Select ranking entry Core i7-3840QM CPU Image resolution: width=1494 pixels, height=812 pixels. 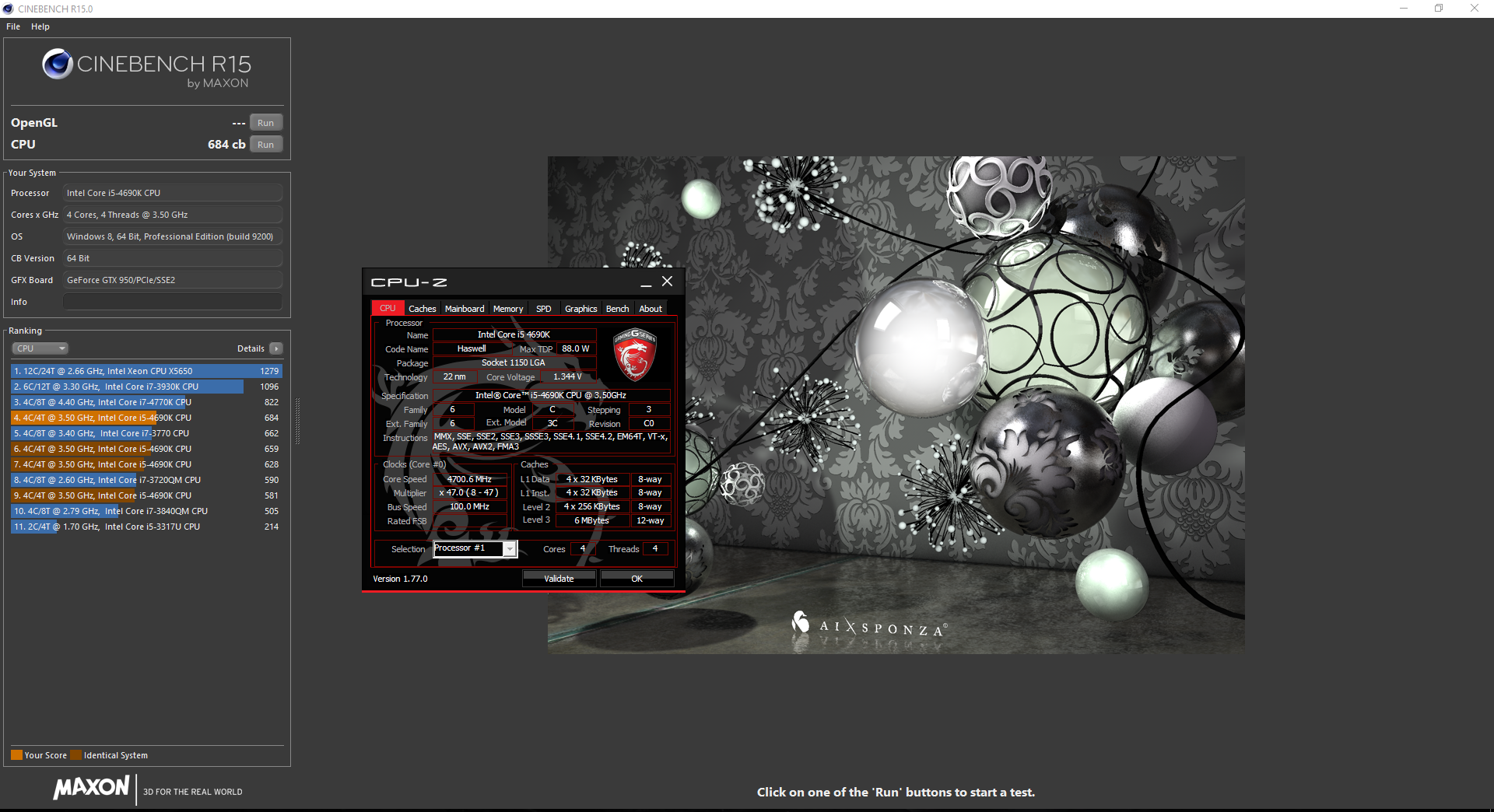click(x=146, y=511)
